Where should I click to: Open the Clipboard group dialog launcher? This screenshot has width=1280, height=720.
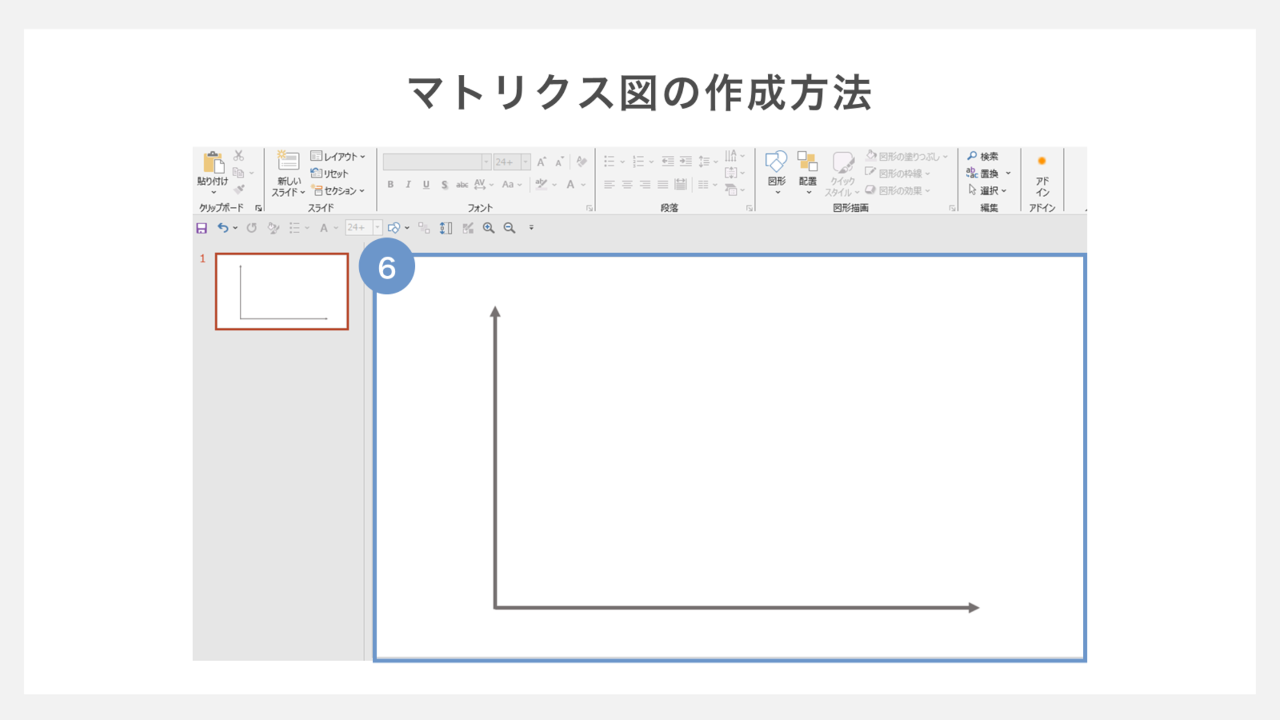[x=258, y=208]
